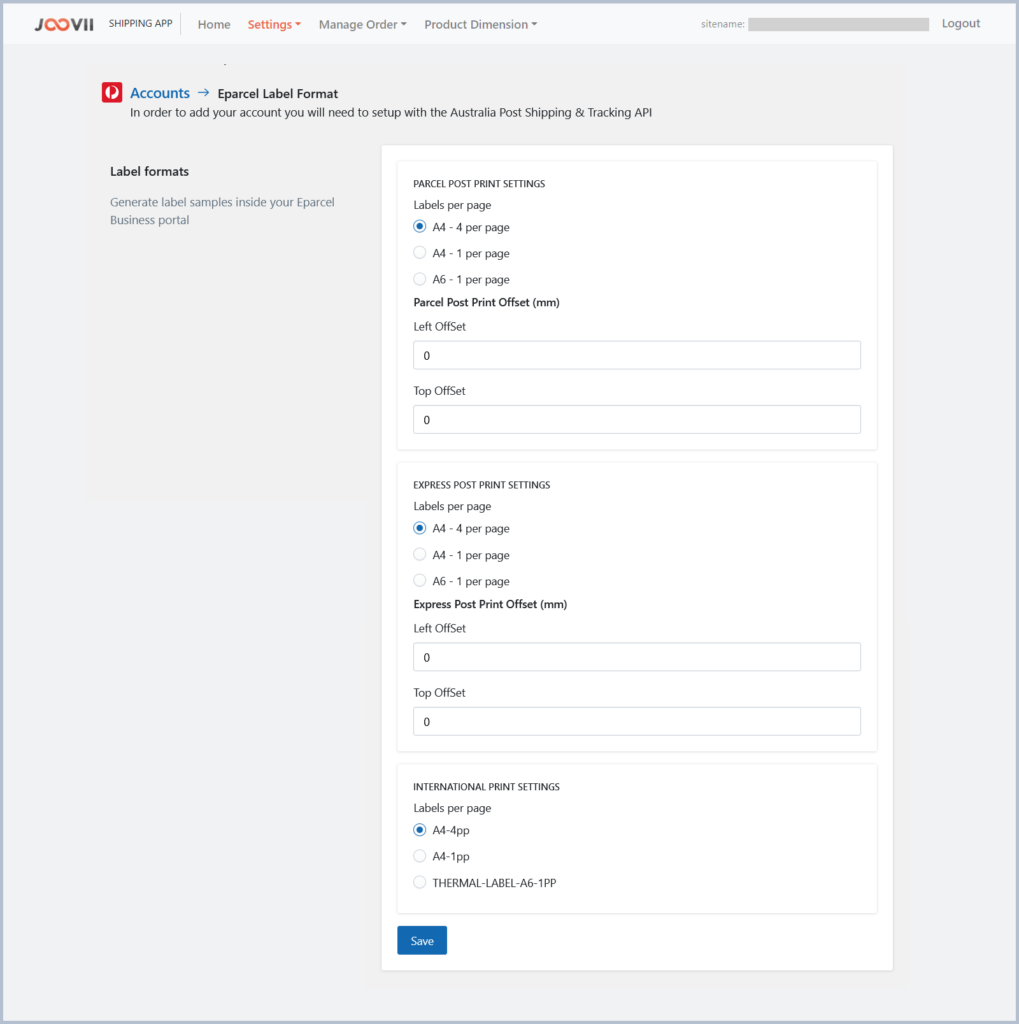
Task: Expand the Manage Order dropdown
Action: pos(362,25)
